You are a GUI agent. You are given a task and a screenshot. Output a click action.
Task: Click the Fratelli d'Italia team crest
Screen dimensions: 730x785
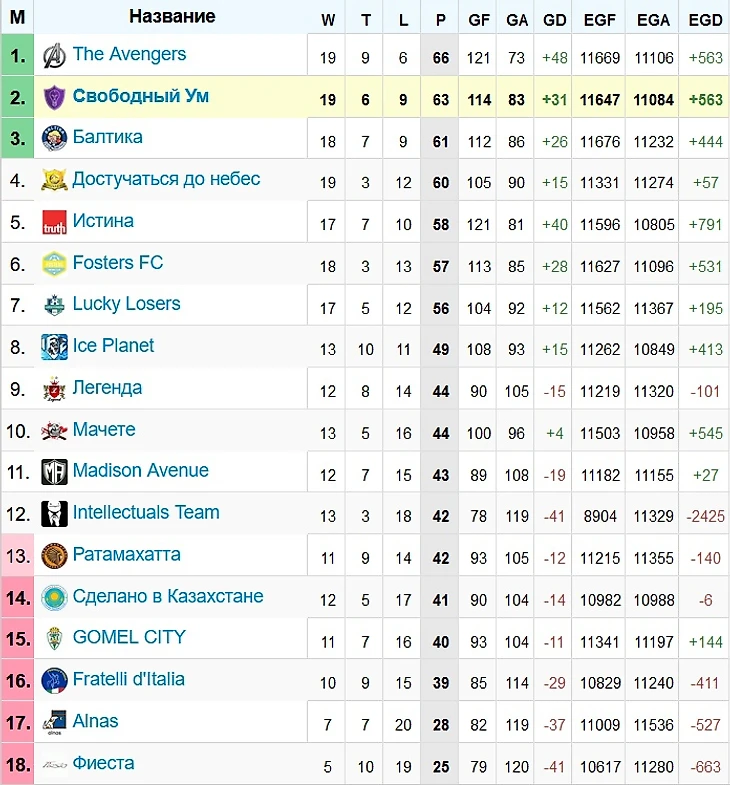pyautogui.click(x=54, y=681)
